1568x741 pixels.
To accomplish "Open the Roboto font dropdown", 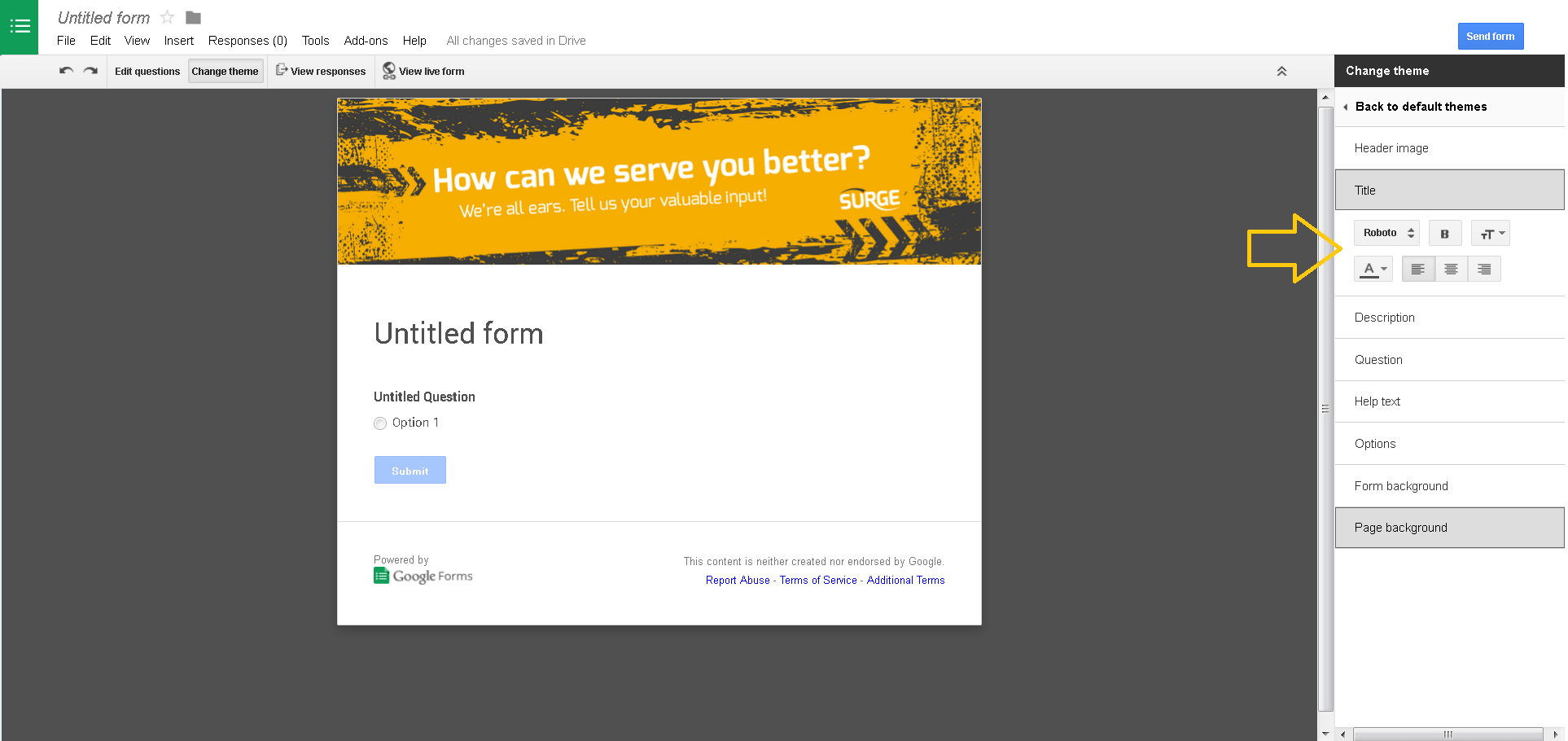I will 1387,234.
